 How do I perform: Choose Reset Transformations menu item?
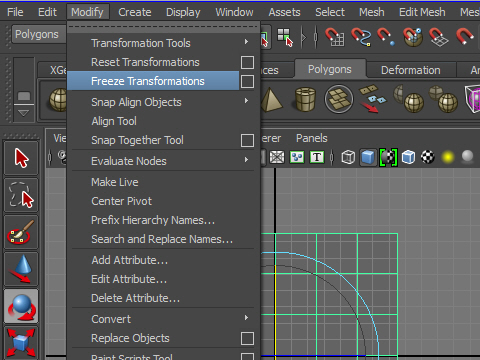pyautogui.click(x=145, y=62)
